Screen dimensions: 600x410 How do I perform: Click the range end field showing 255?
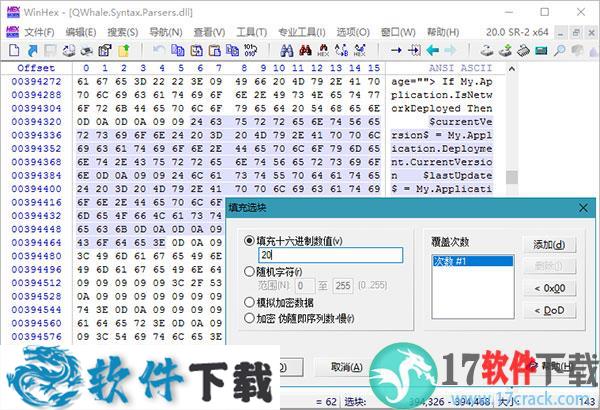(x=343, y=286)
